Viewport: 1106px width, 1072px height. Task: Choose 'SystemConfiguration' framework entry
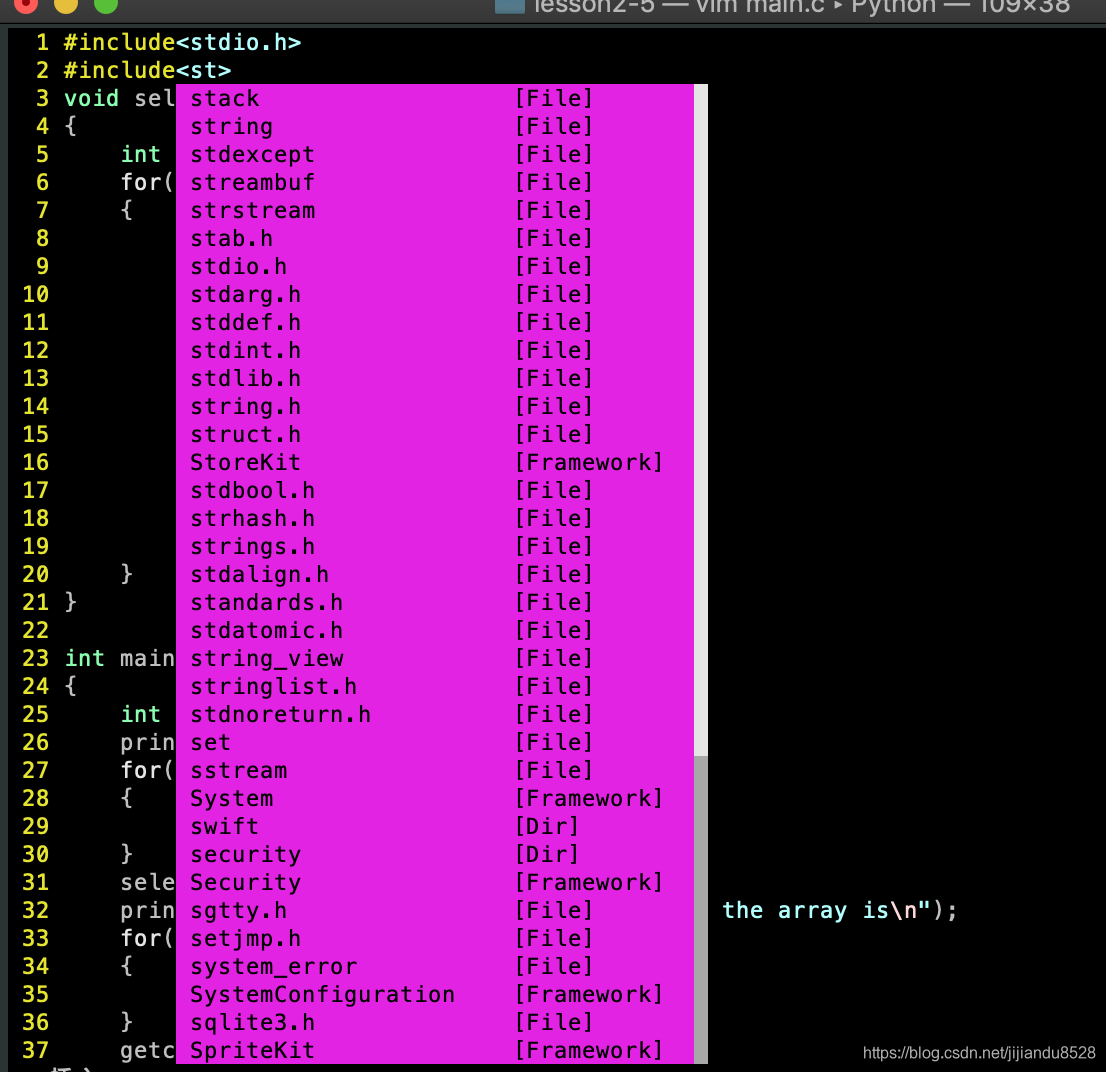coord(434,994)
